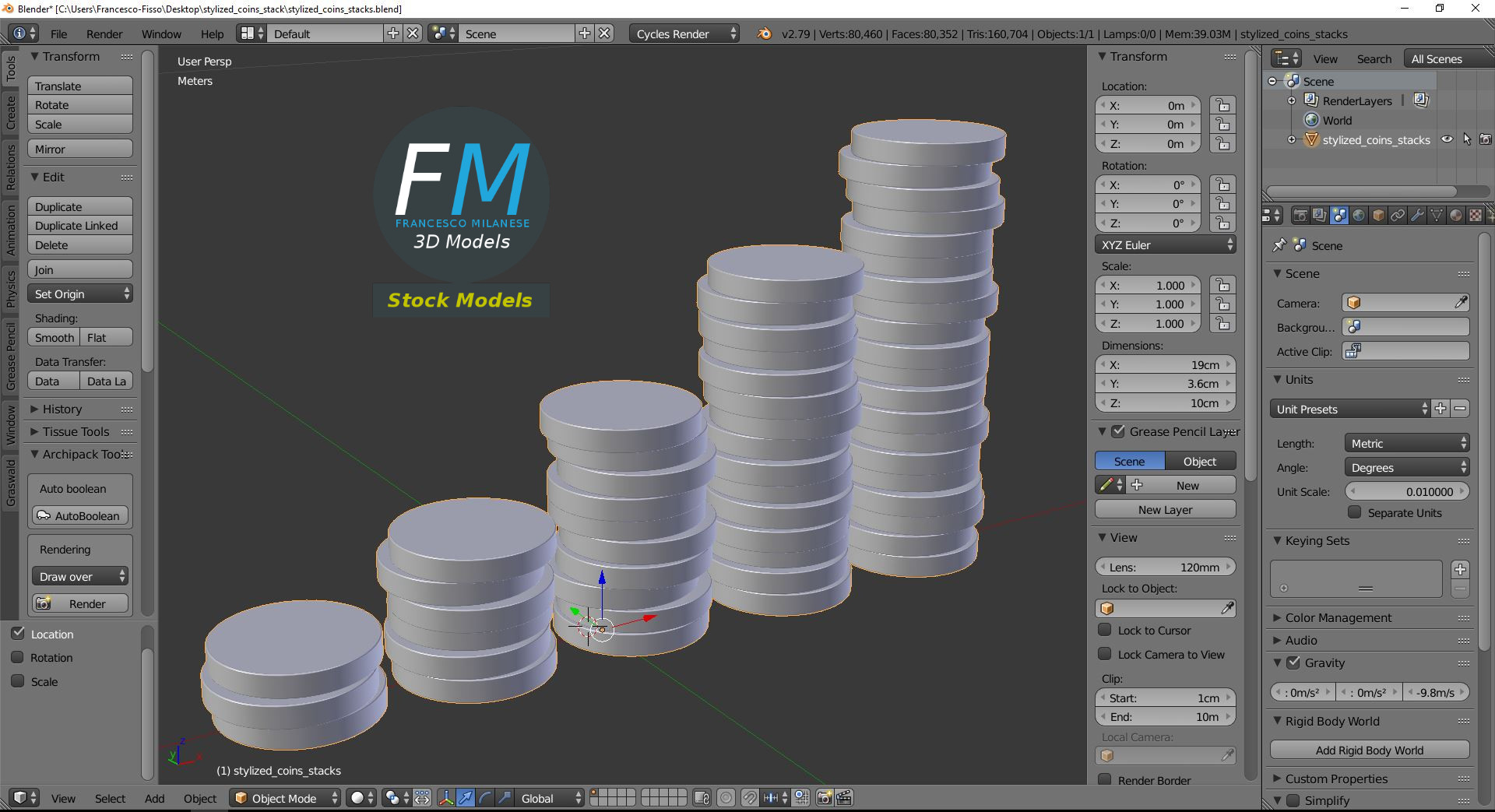Check the Rotation keying checkbox
Image resolution: width=1495 pixels, height=812 pixels.
[17, 657]
